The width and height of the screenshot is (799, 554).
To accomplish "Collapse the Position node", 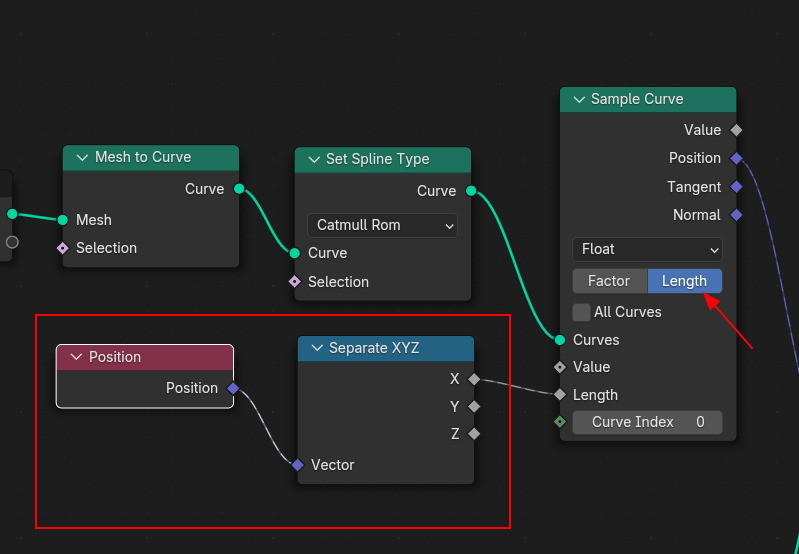I will click(x=76, y=357).
